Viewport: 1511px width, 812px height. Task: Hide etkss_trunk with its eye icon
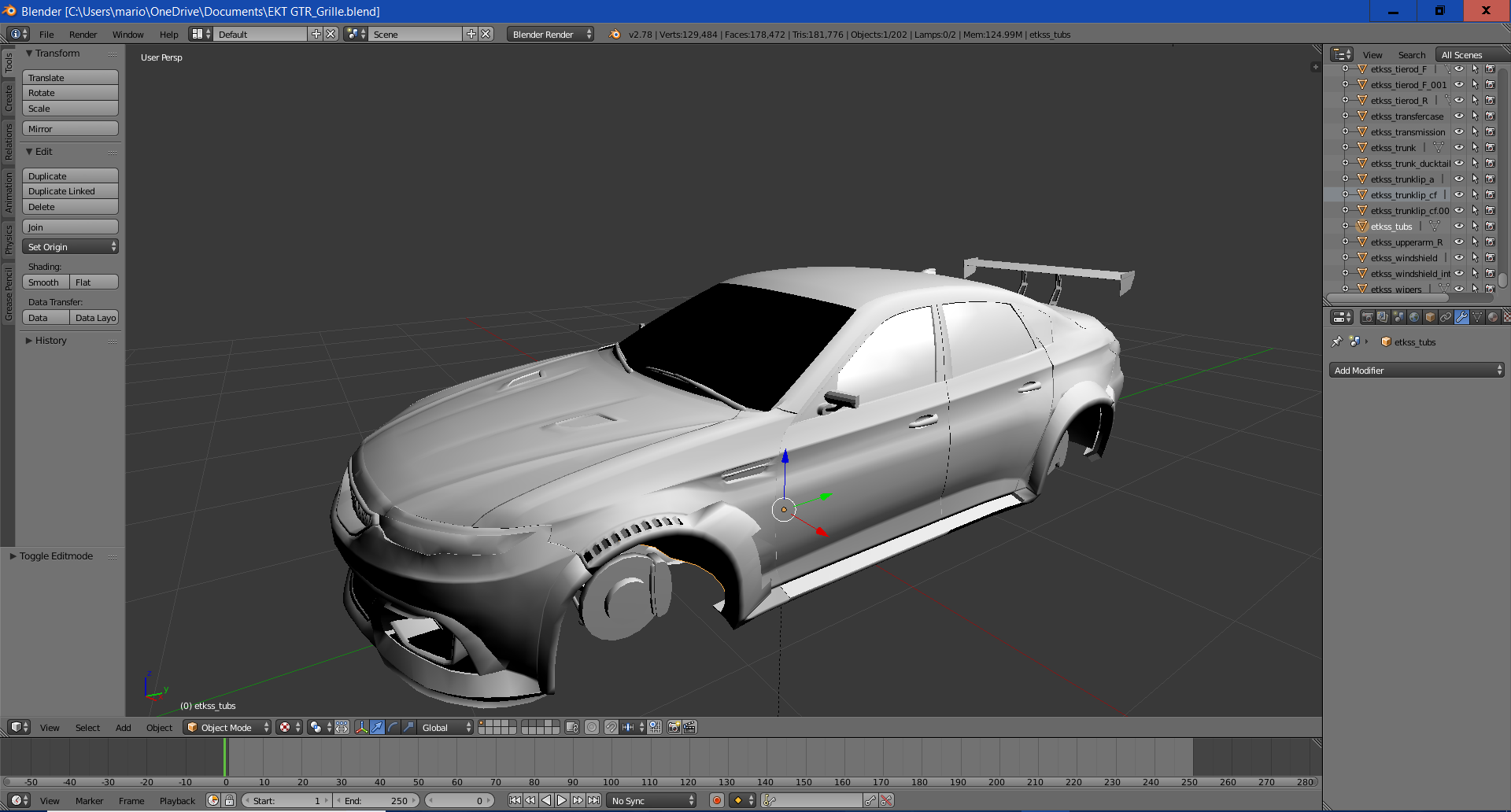coord(1458,148)
